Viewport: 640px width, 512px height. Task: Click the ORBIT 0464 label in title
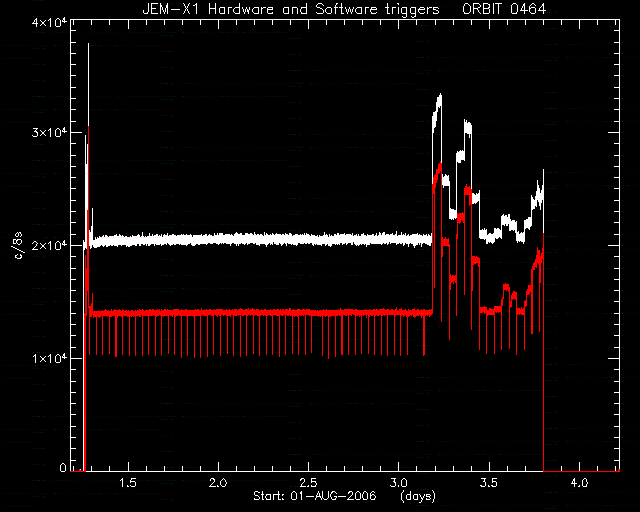(504, 9)
